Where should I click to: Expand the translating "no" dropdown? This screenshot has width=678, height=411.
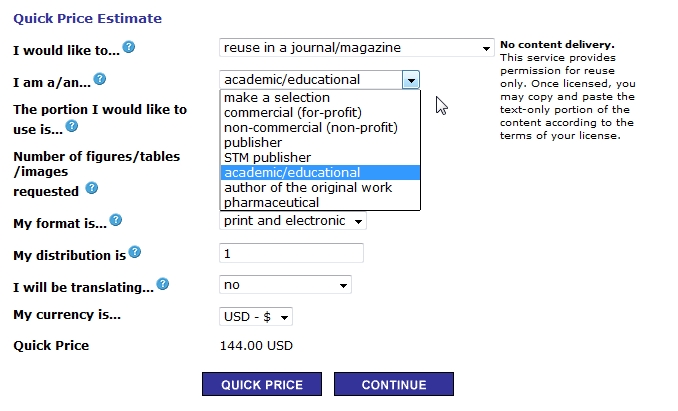coord(285,285)
